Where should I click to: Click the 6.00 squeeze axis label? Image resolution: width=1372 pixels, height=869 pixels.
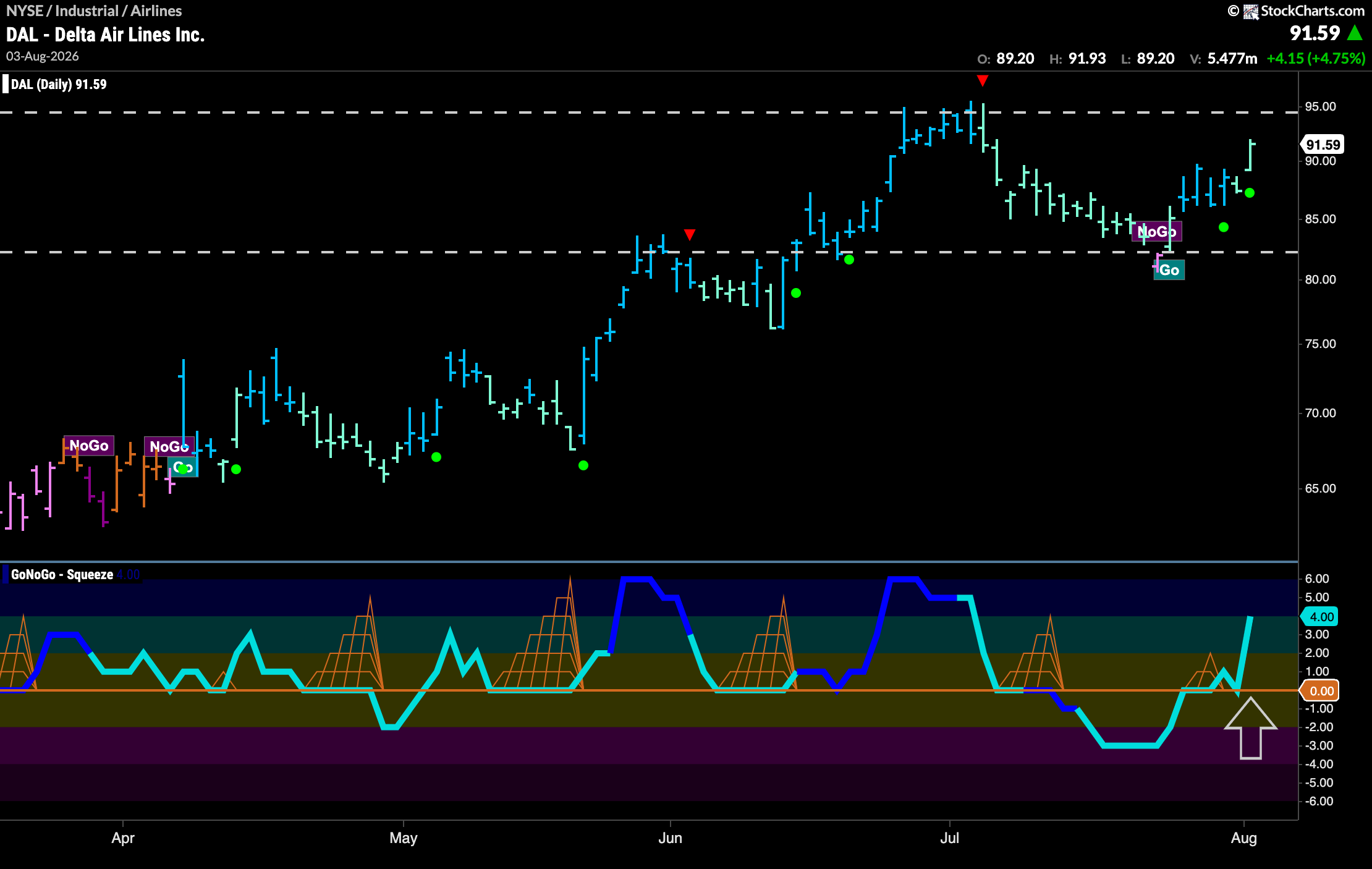1317,579
